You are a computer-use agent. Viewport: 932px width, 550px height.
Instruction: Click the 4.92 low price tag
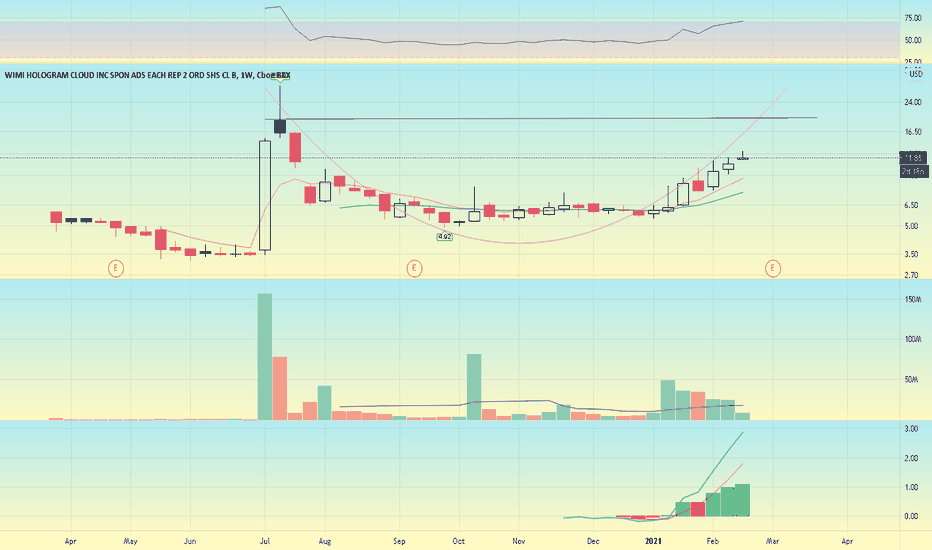445,237
